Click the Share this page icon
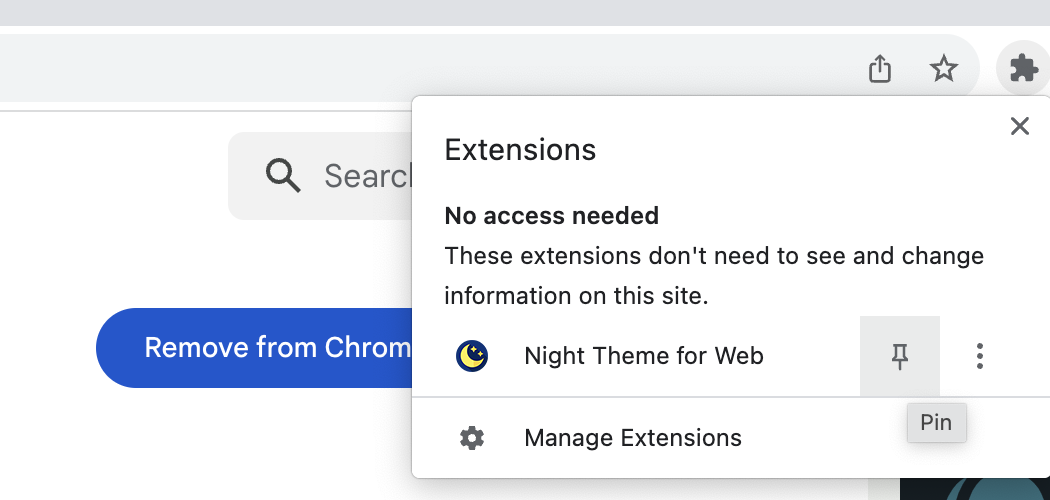The height and width of the screenshot is (500, 1050). [x=880, y=69]
